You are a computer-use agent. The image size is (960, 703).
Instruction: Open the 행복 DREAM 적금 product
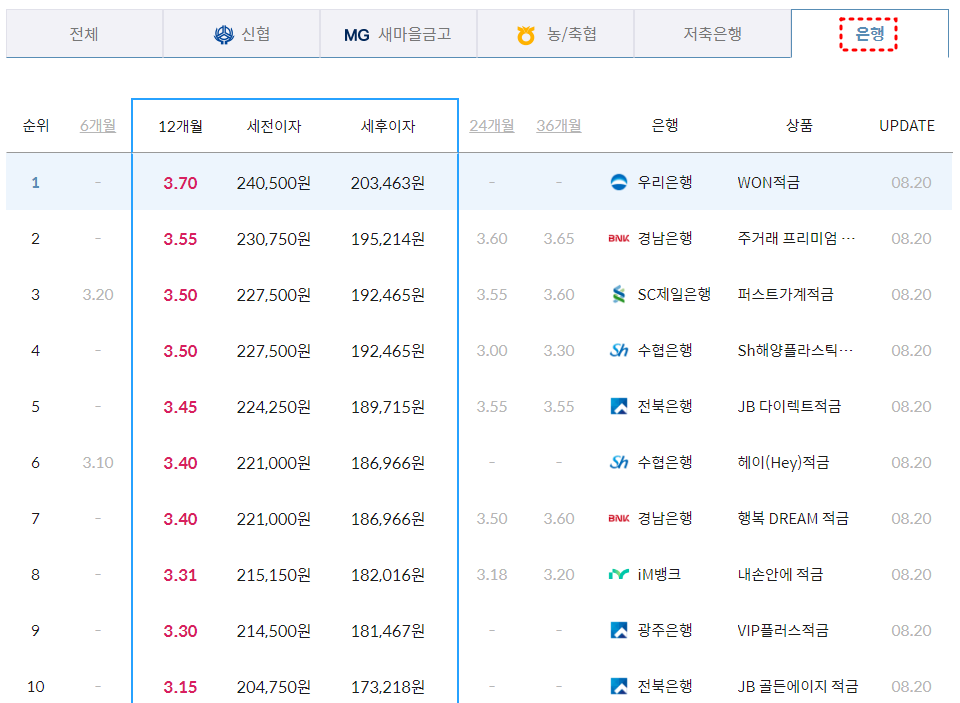(x=793, y=519)
